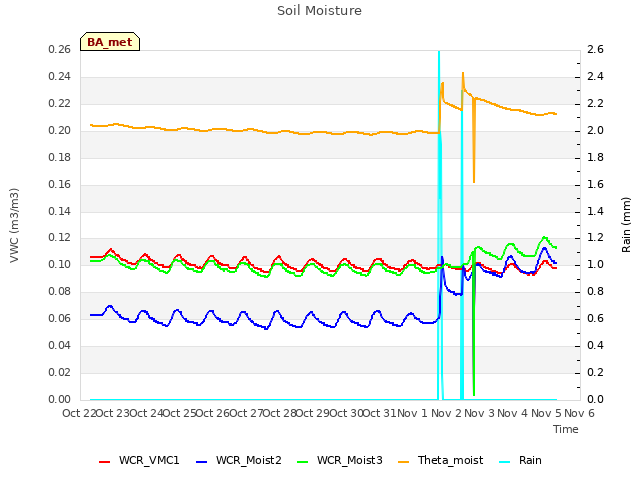Click the Soil Moisture chart title
The width and height of the screenshot is (640, 480).
pos(320,11)
